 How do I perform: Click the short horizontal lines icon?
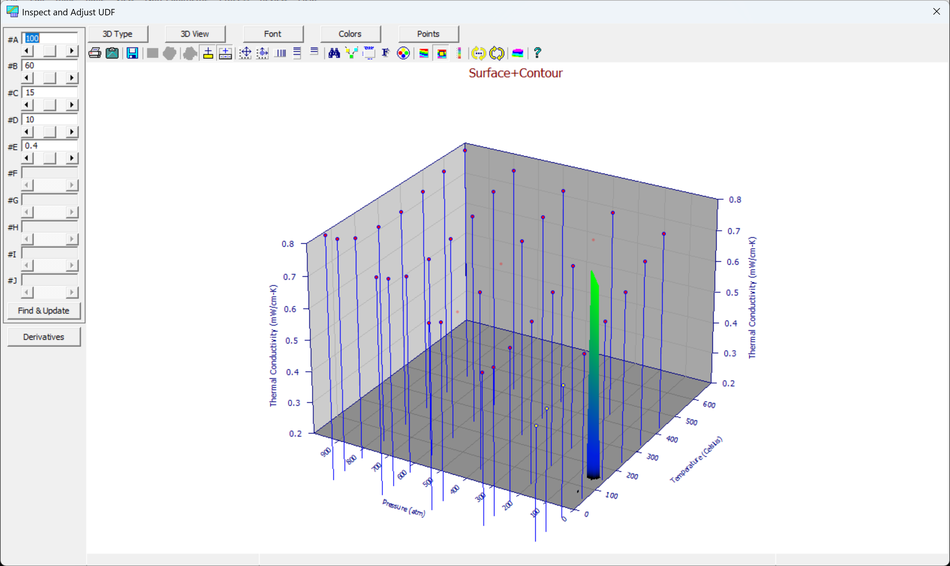(314, 52)
